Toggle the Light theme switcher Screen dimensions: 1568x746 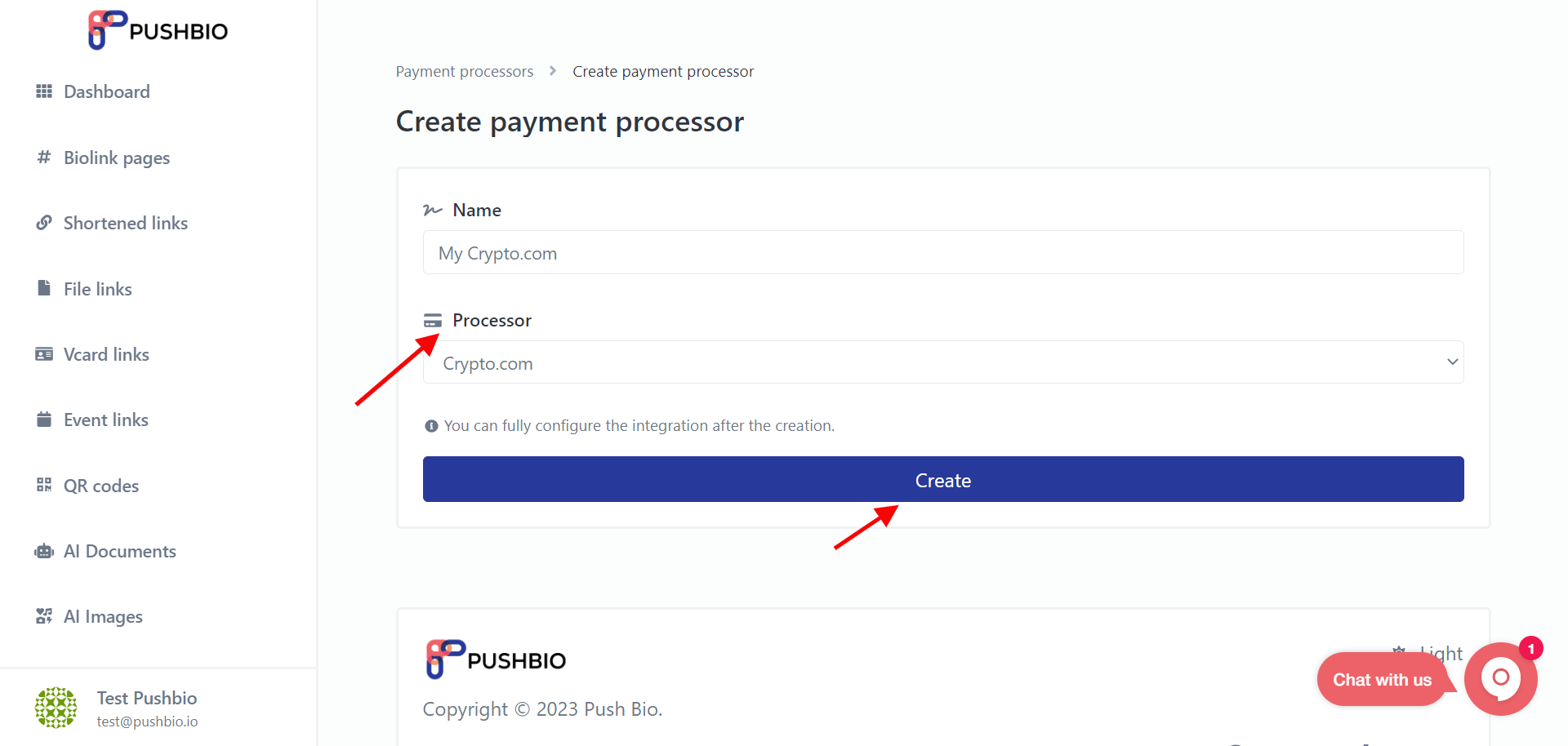(x=1428, y=653)
